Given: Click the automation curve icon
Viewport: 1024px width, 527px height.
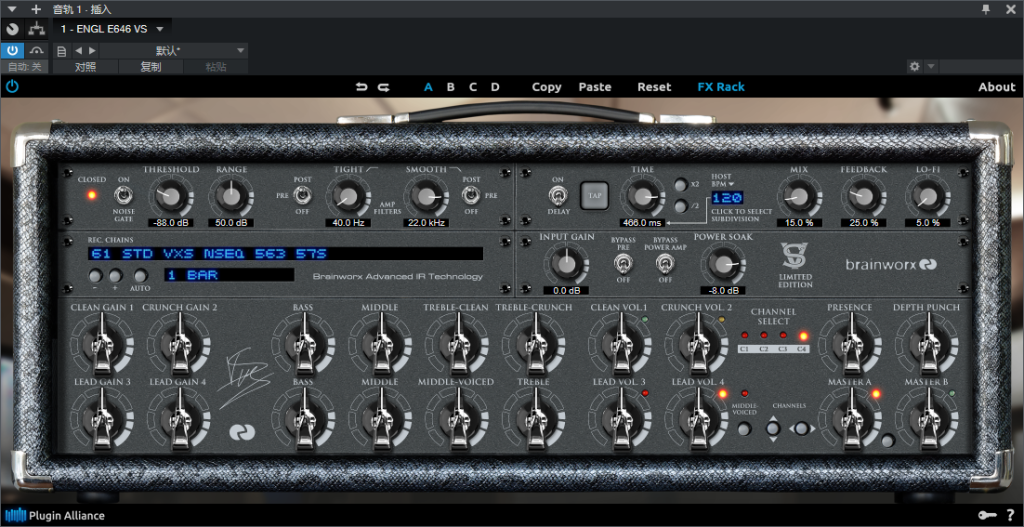Looking at the screenshot, I should [37, 50].
